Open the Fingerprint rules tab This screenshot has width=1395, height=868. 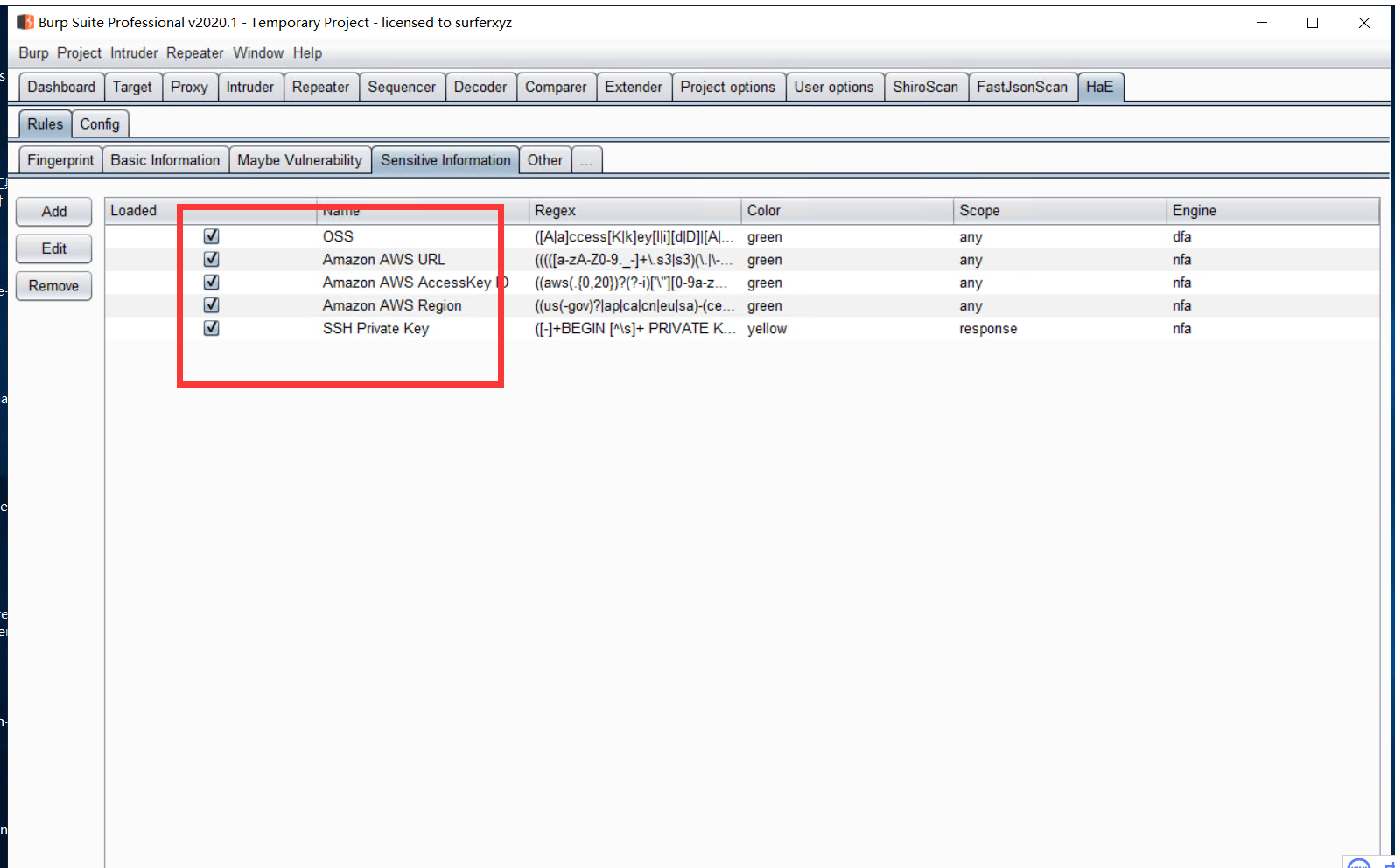(60, 160)
